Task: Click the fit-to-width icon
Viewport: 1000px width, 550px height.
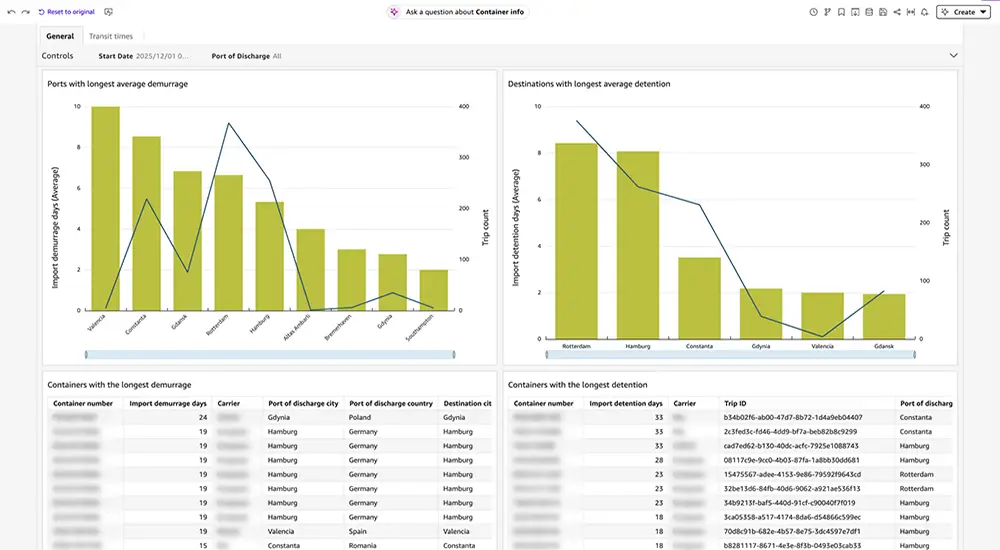Action: click(911, 12)
